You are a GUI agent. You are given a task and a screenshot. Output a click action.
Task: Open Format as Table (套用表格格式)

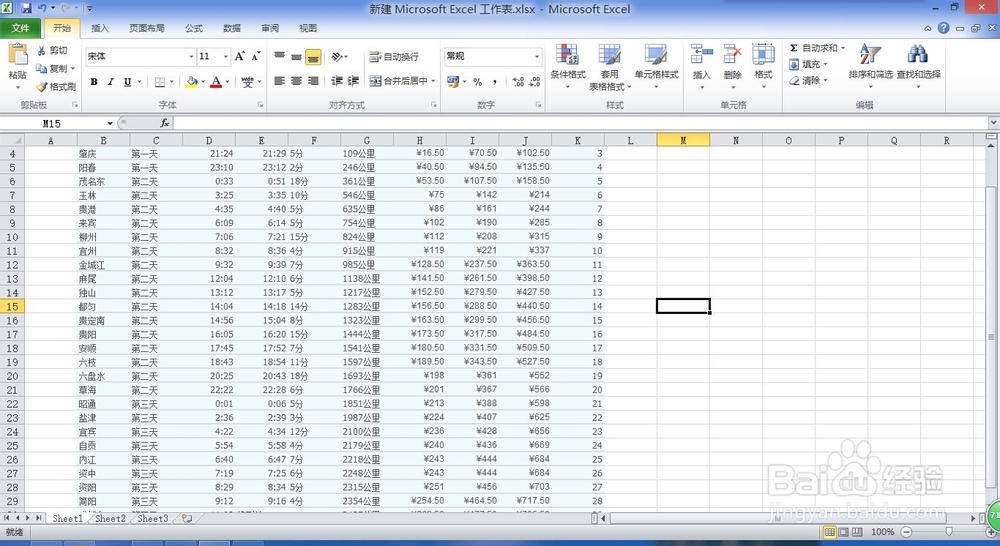609,66
